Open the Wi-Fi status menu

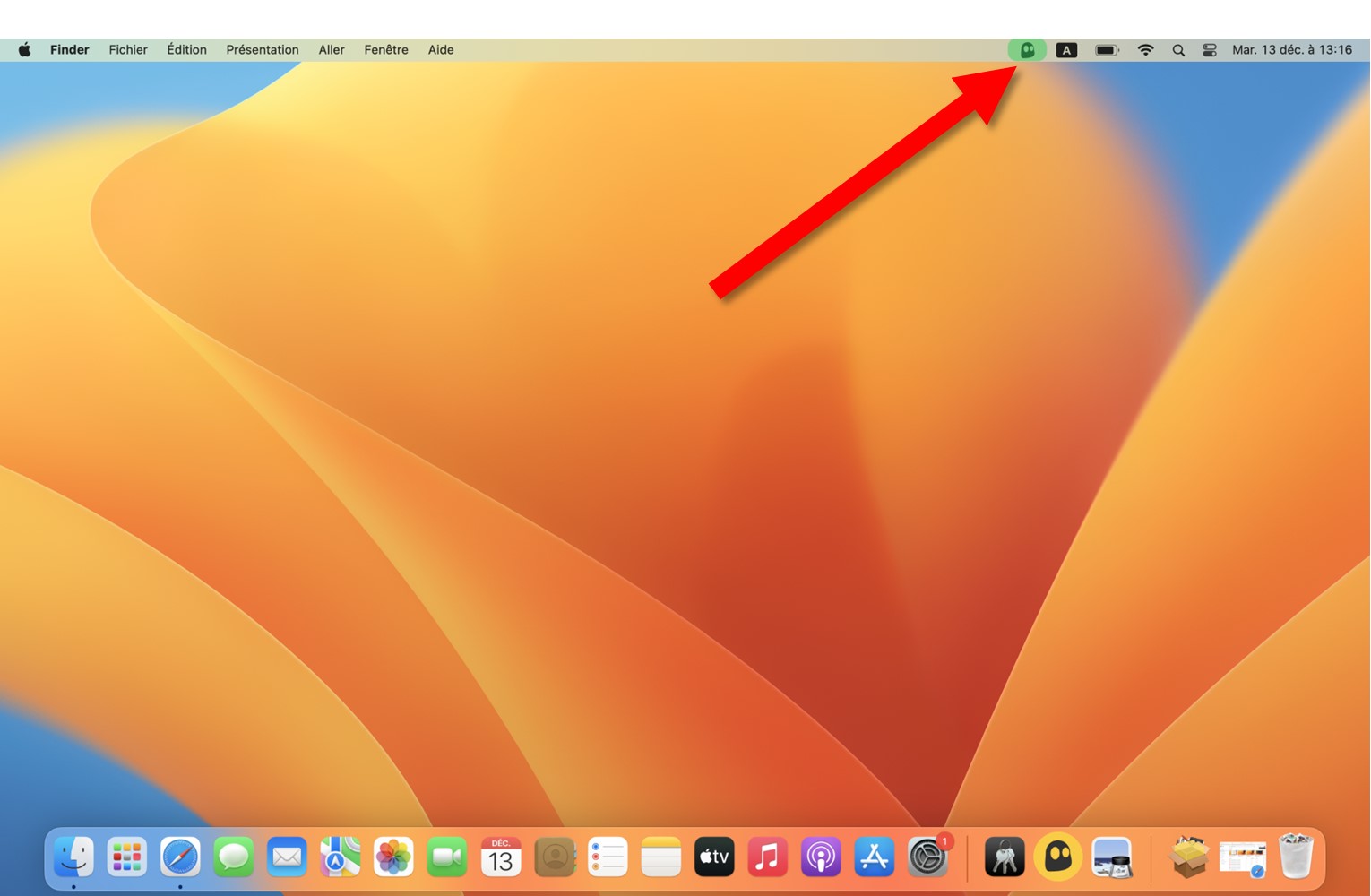(1145, 50)
